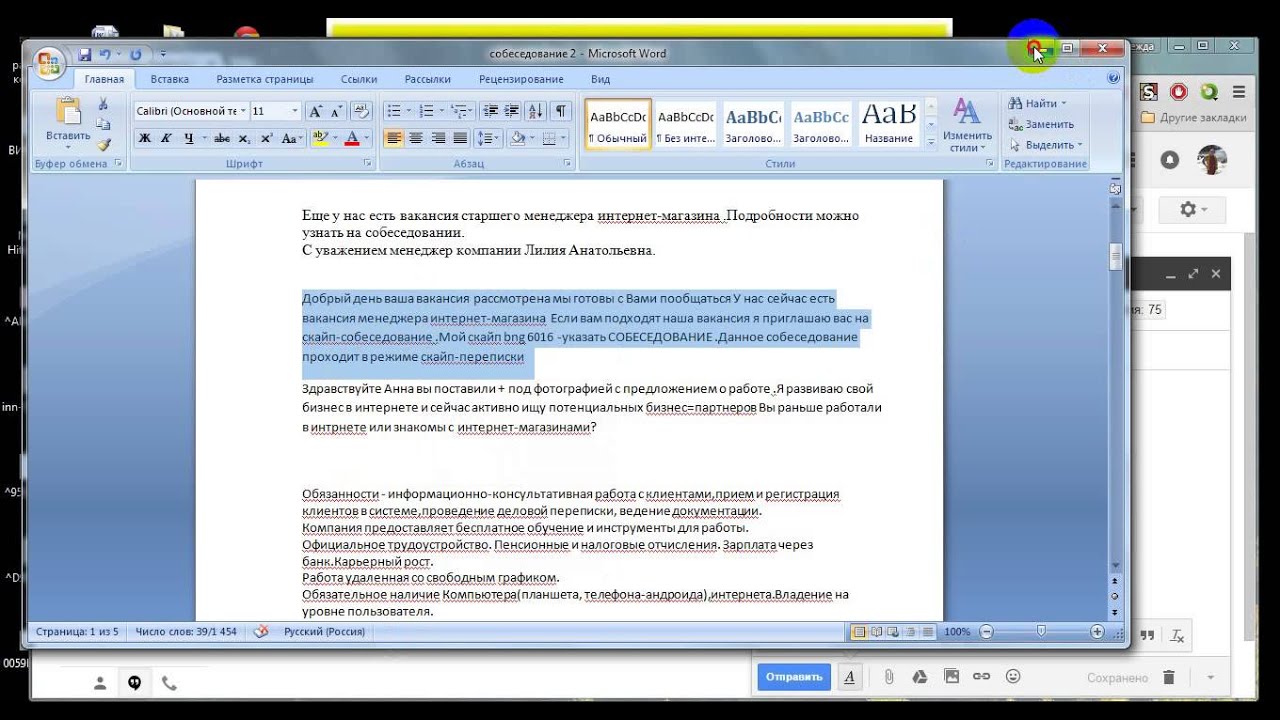The width and height of the screenshot is (1280, 720).
Task: Discard draft with trash icon
Action: pos(1168,677)
